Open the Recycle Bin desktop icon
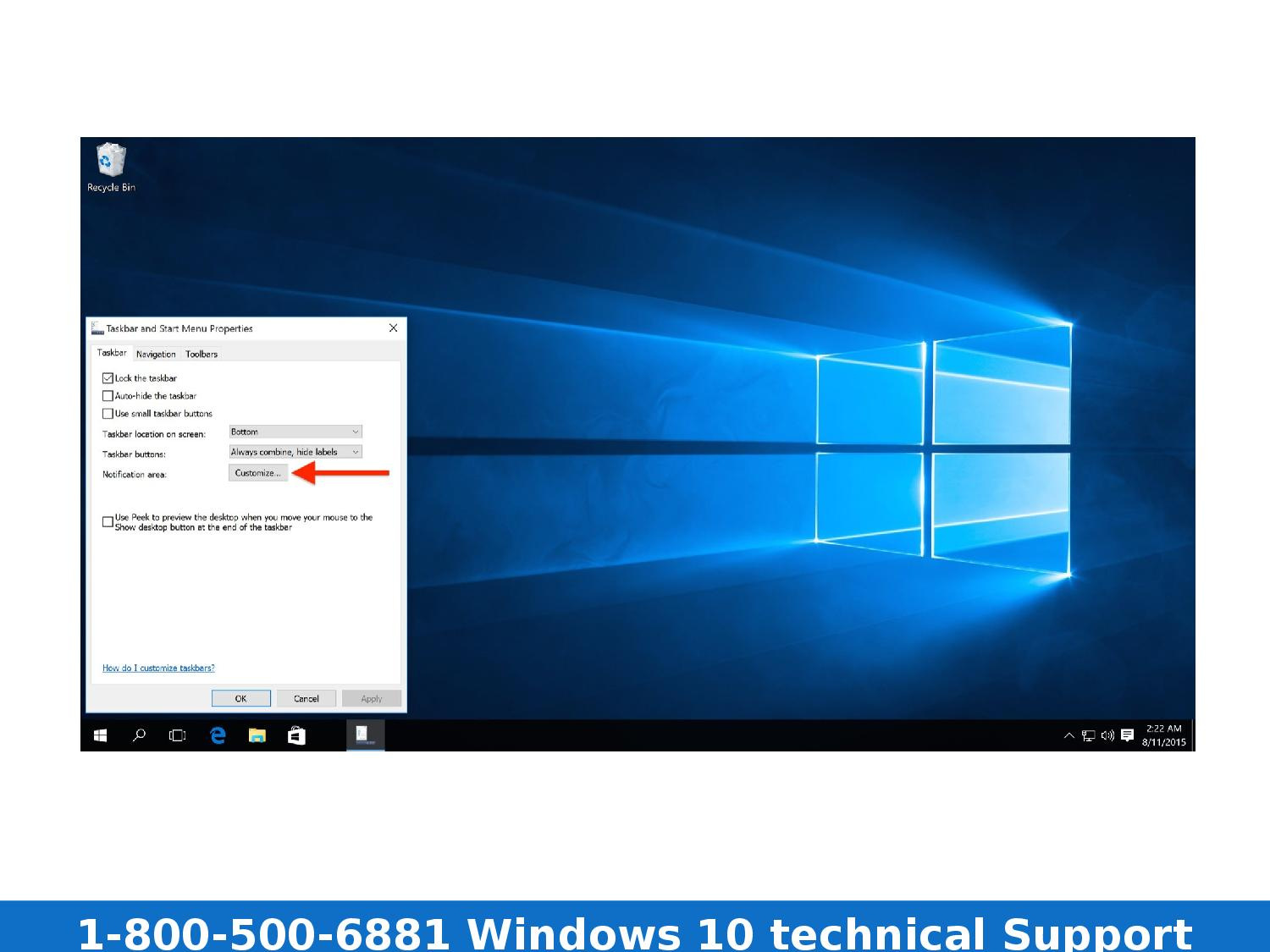The width and height of the screenshot is (1270, 952). (x=111, y=167)
